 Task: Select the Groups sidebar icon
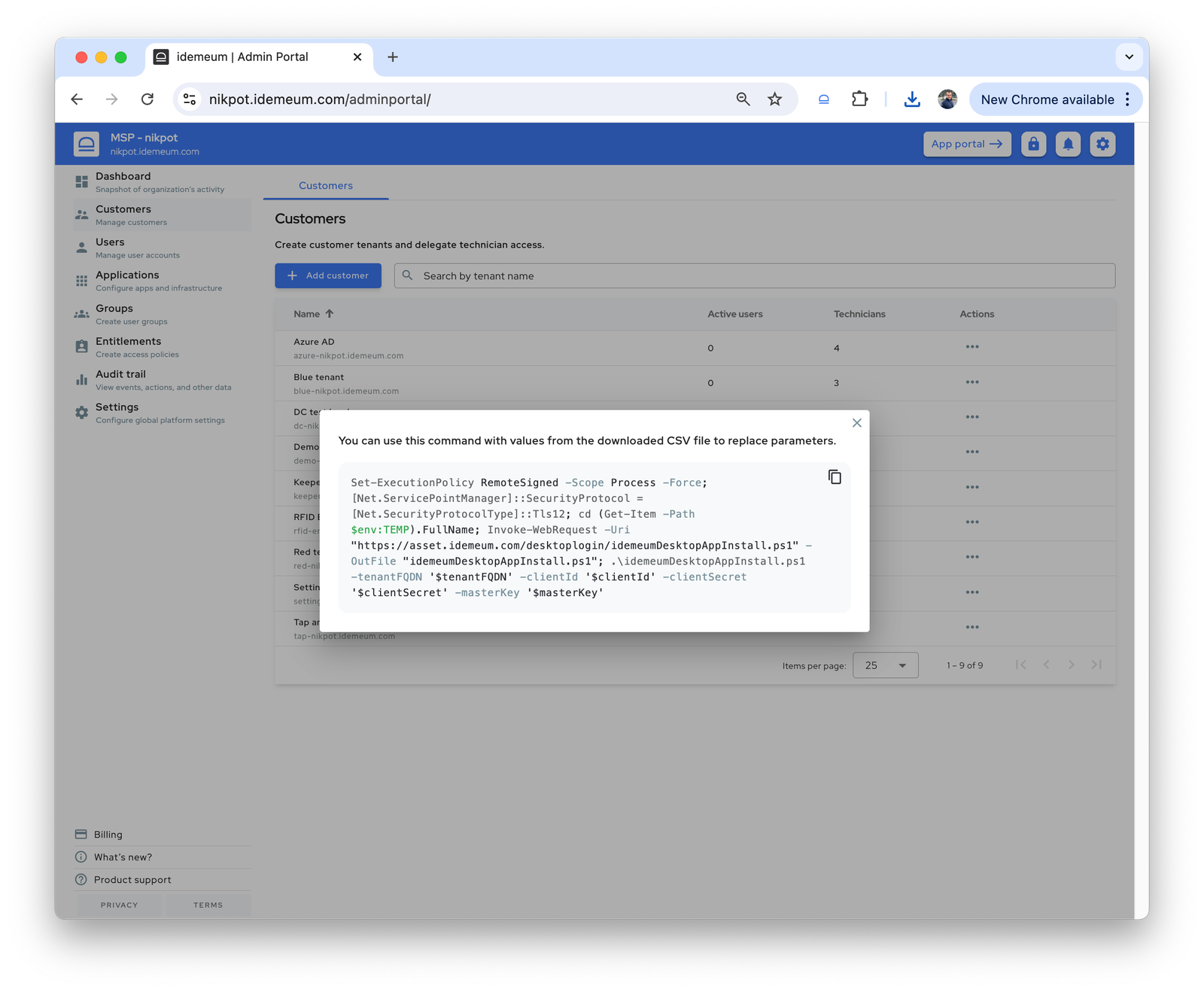coord(81,313)
